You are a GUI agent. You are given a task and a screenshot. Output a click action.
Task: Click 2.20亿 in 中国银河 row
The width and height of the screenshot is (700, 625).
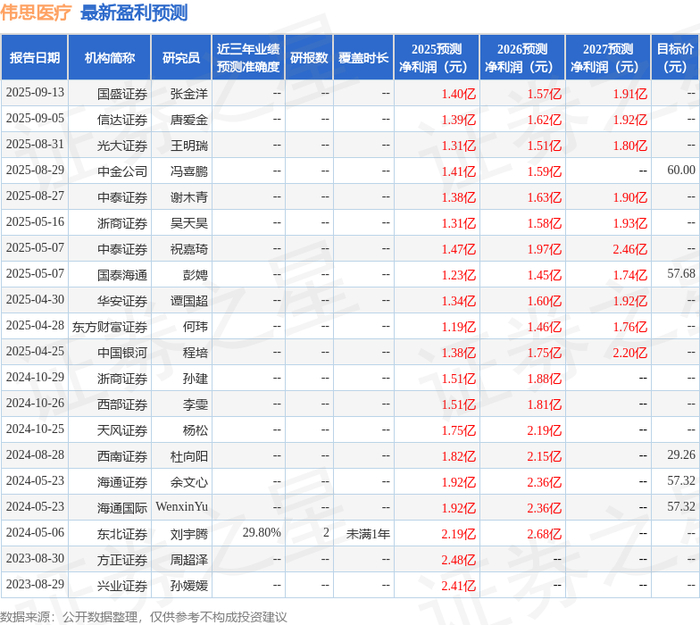point(629,353)
